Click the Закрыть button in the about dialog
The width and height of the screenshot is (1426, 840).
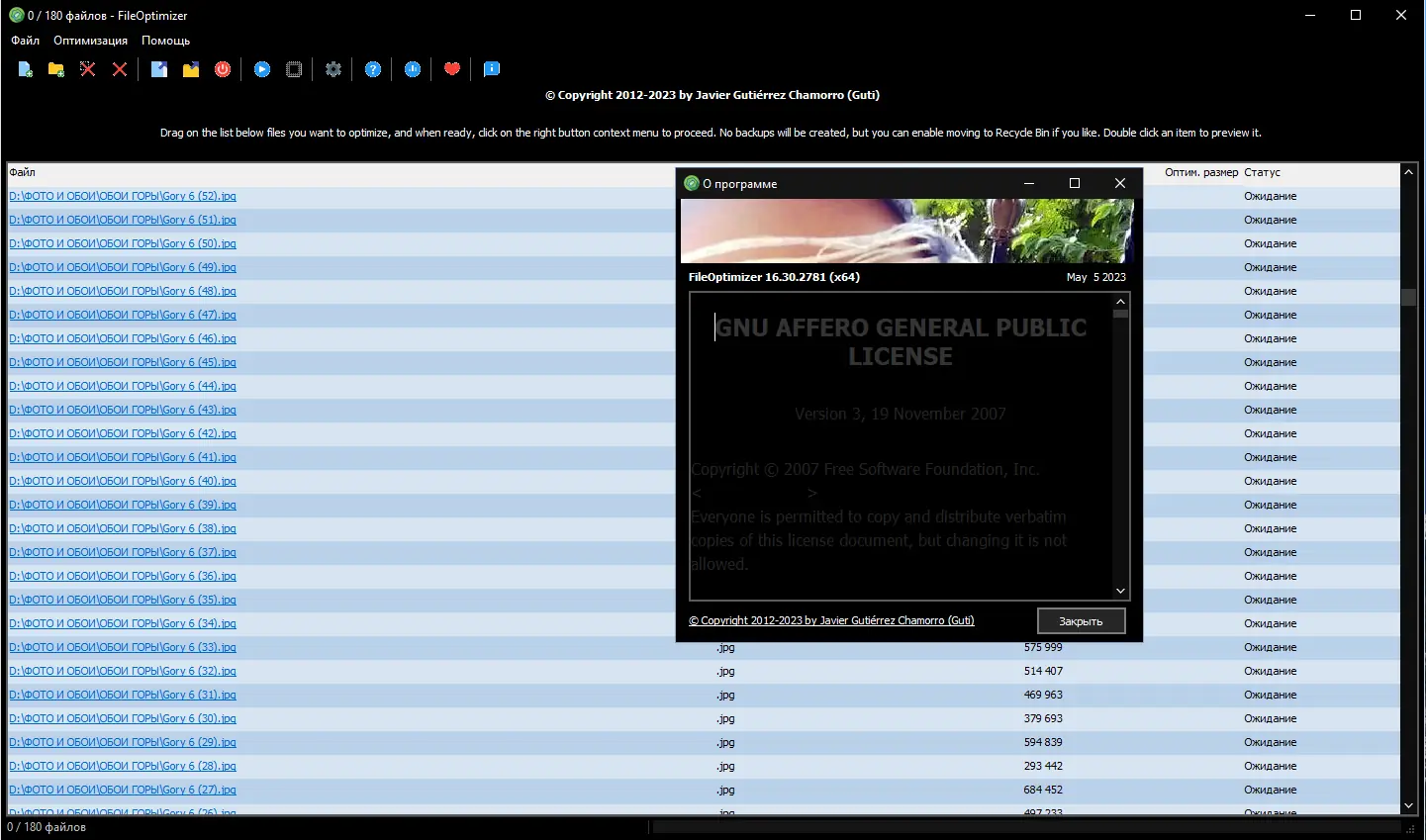[x=1081, y=621]
